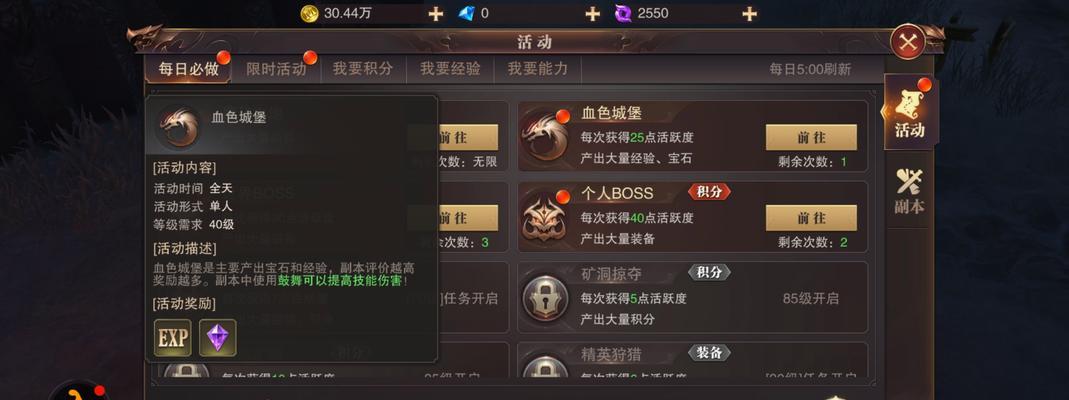
Task: Click 前往 button for 个人BOSS
Action: click(811, 218)
